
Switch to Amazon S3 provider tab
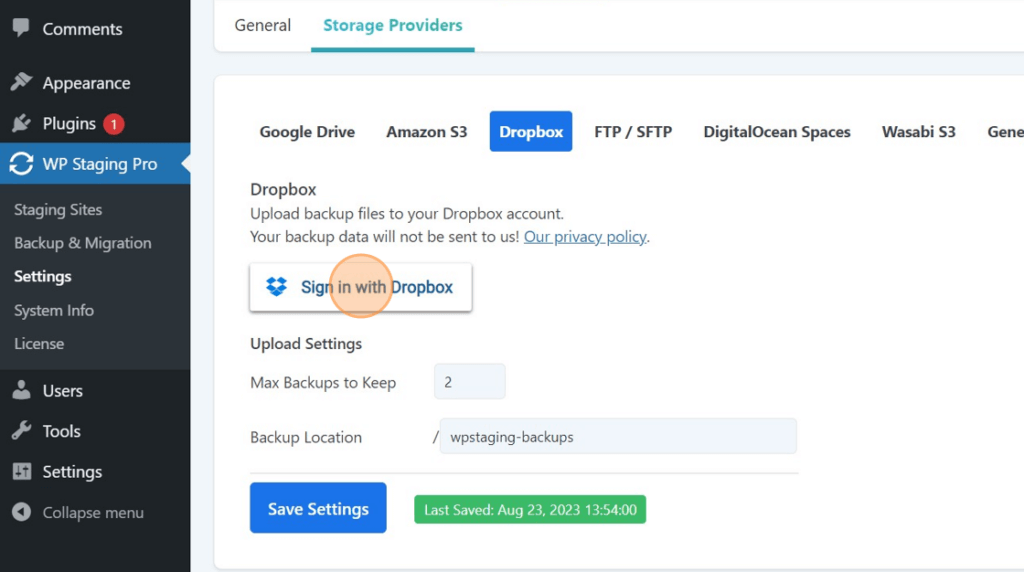coord(426,131)
